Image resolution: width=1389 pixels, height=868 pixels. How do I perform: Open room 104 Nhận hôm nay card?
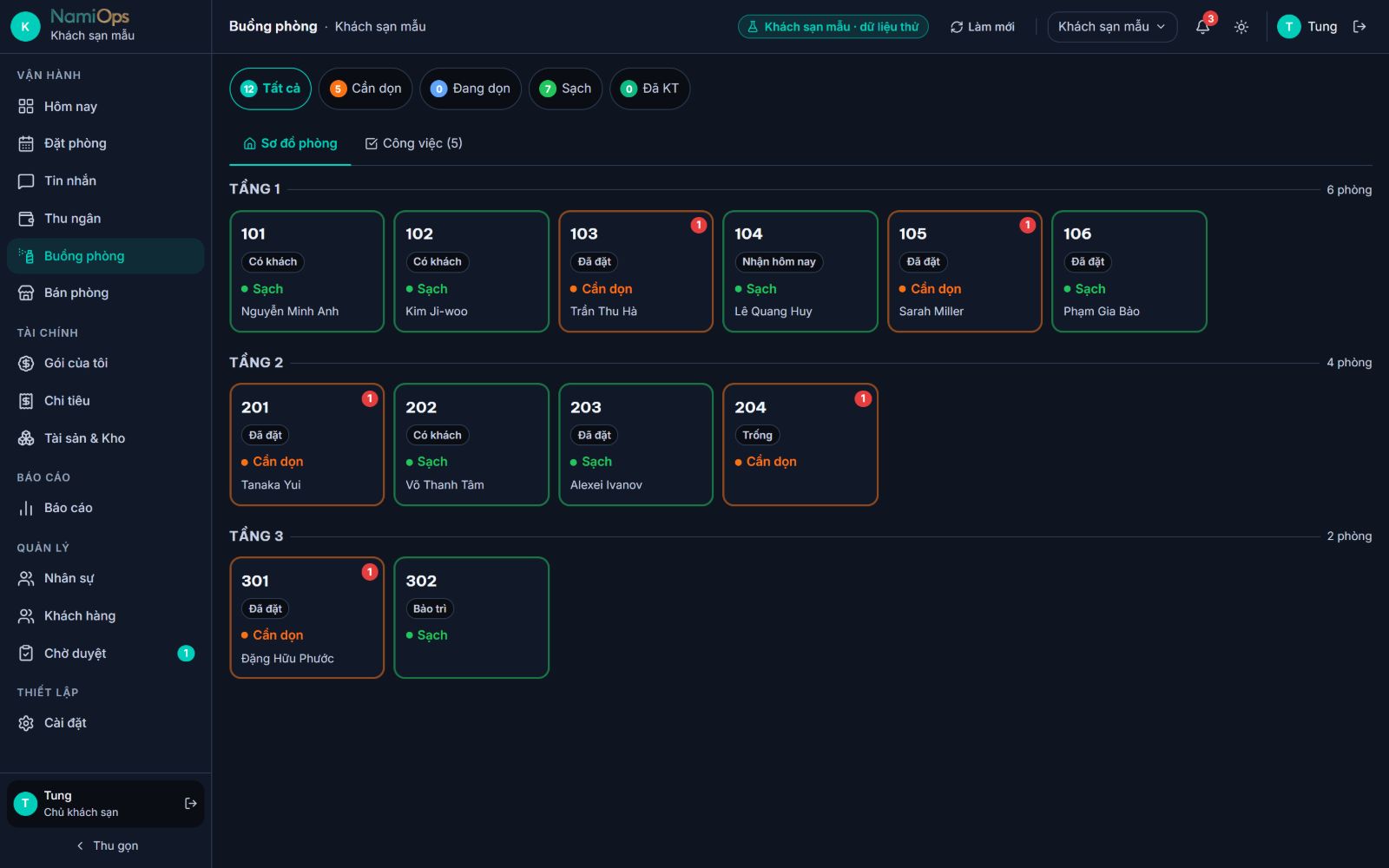coord(800,271)
